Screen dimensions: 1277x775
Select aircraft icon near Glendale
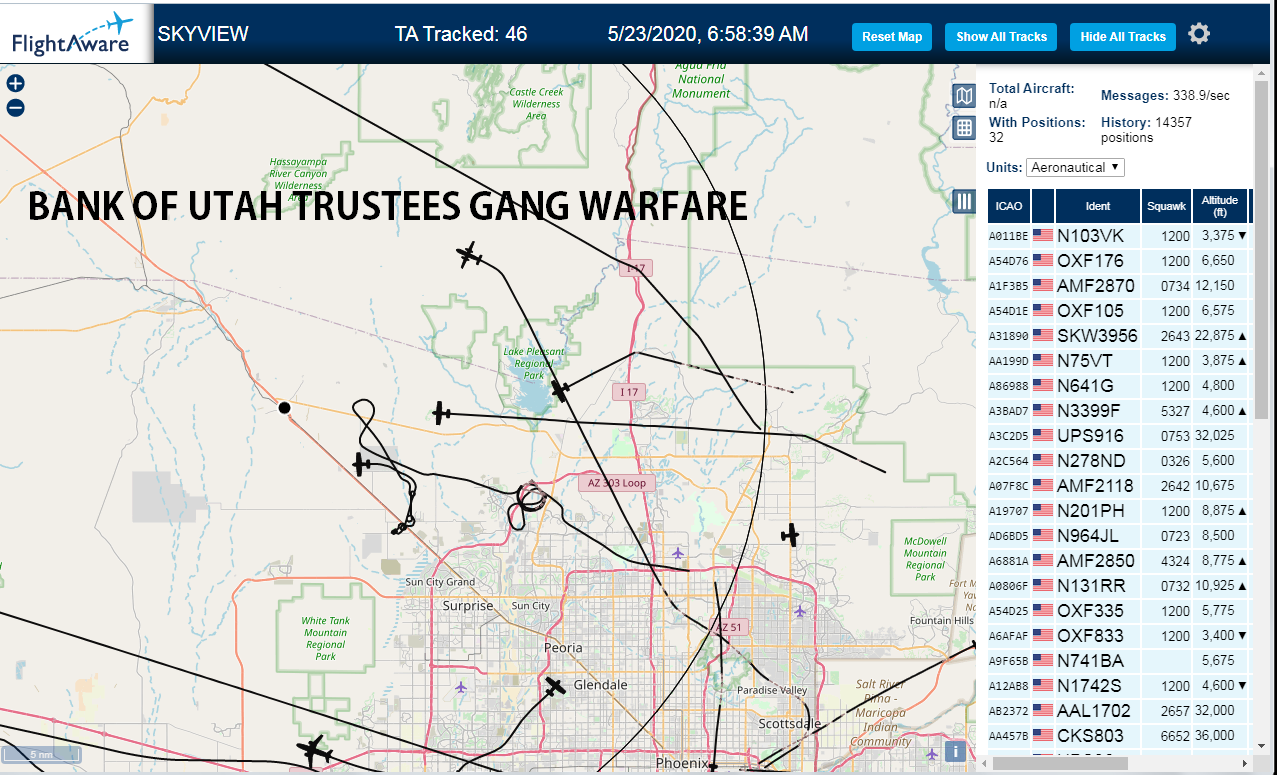coord(555,687)
